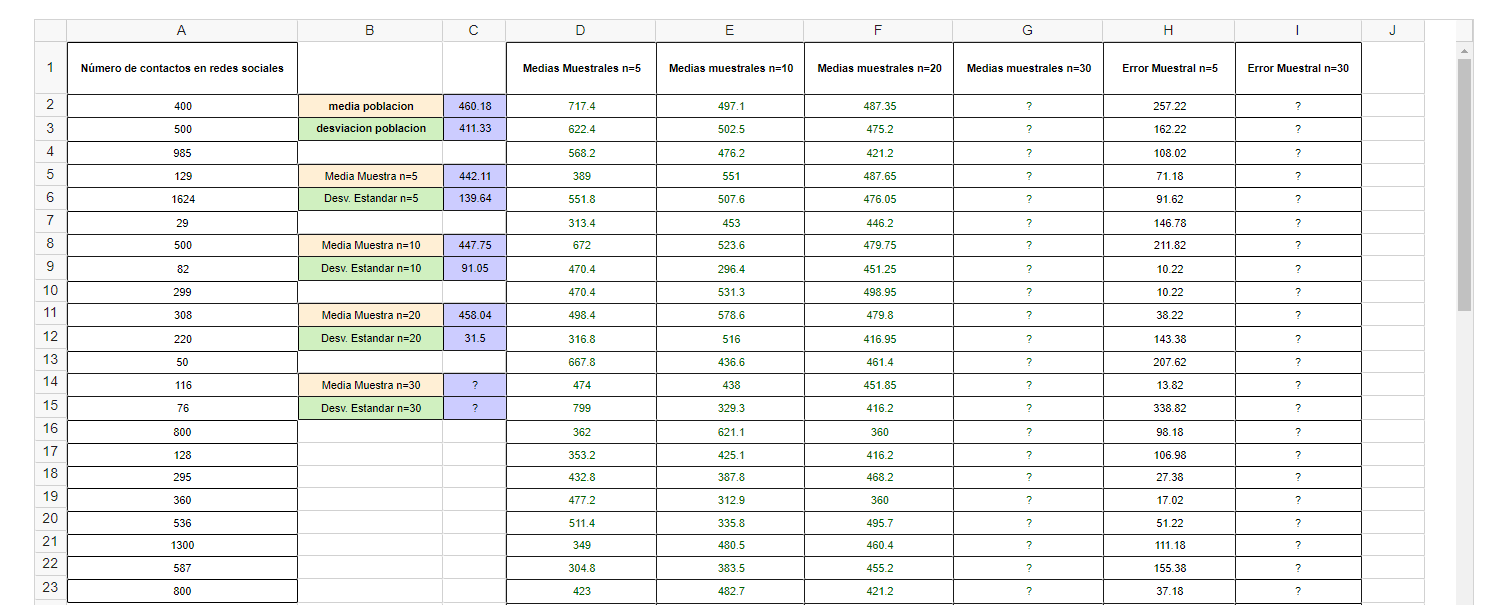Select column header B
Screen dimensions: 1498x605
(370, 31)
